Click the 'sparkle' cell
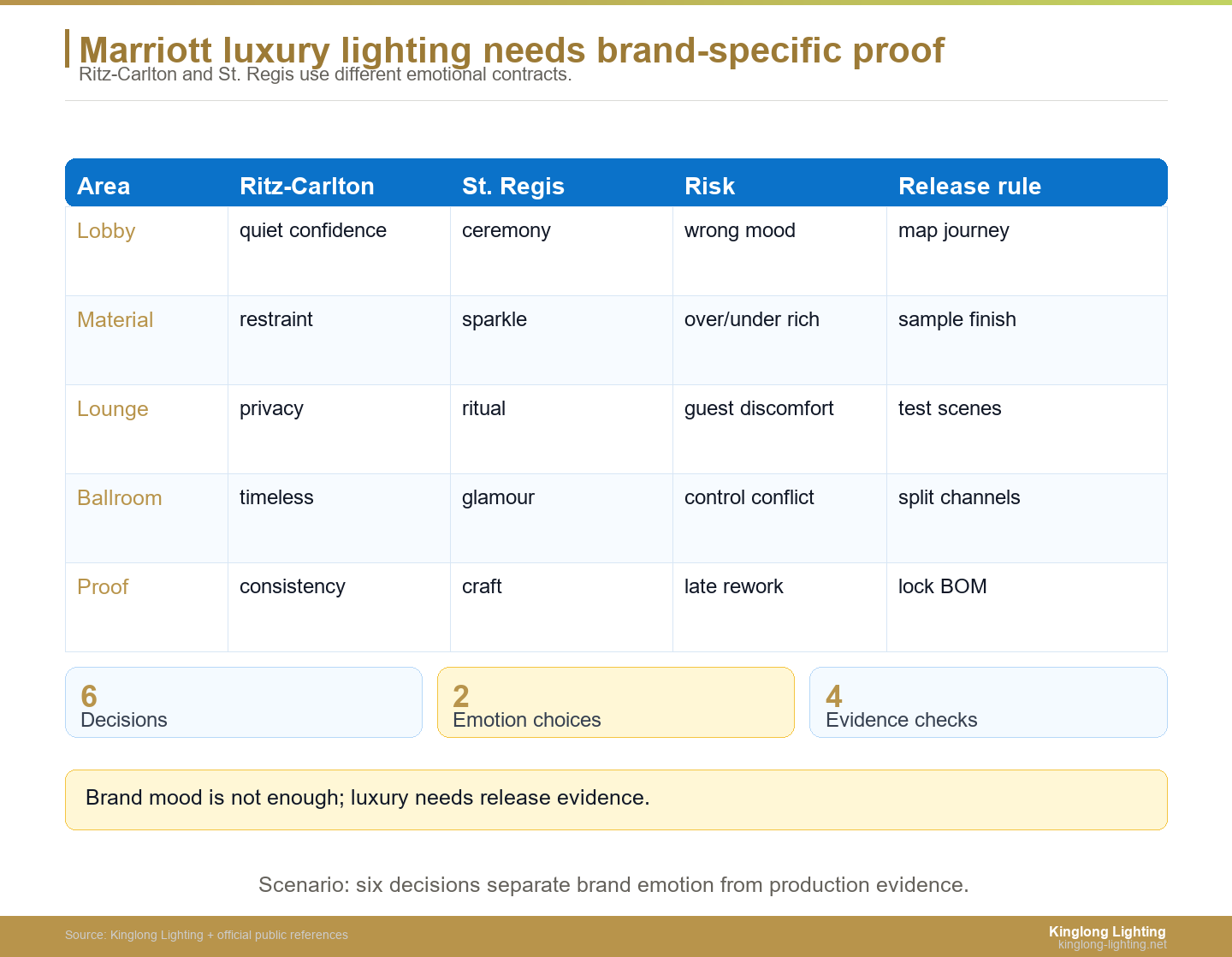This screenshot has width=1232, height=957. [x=561, y=340]
